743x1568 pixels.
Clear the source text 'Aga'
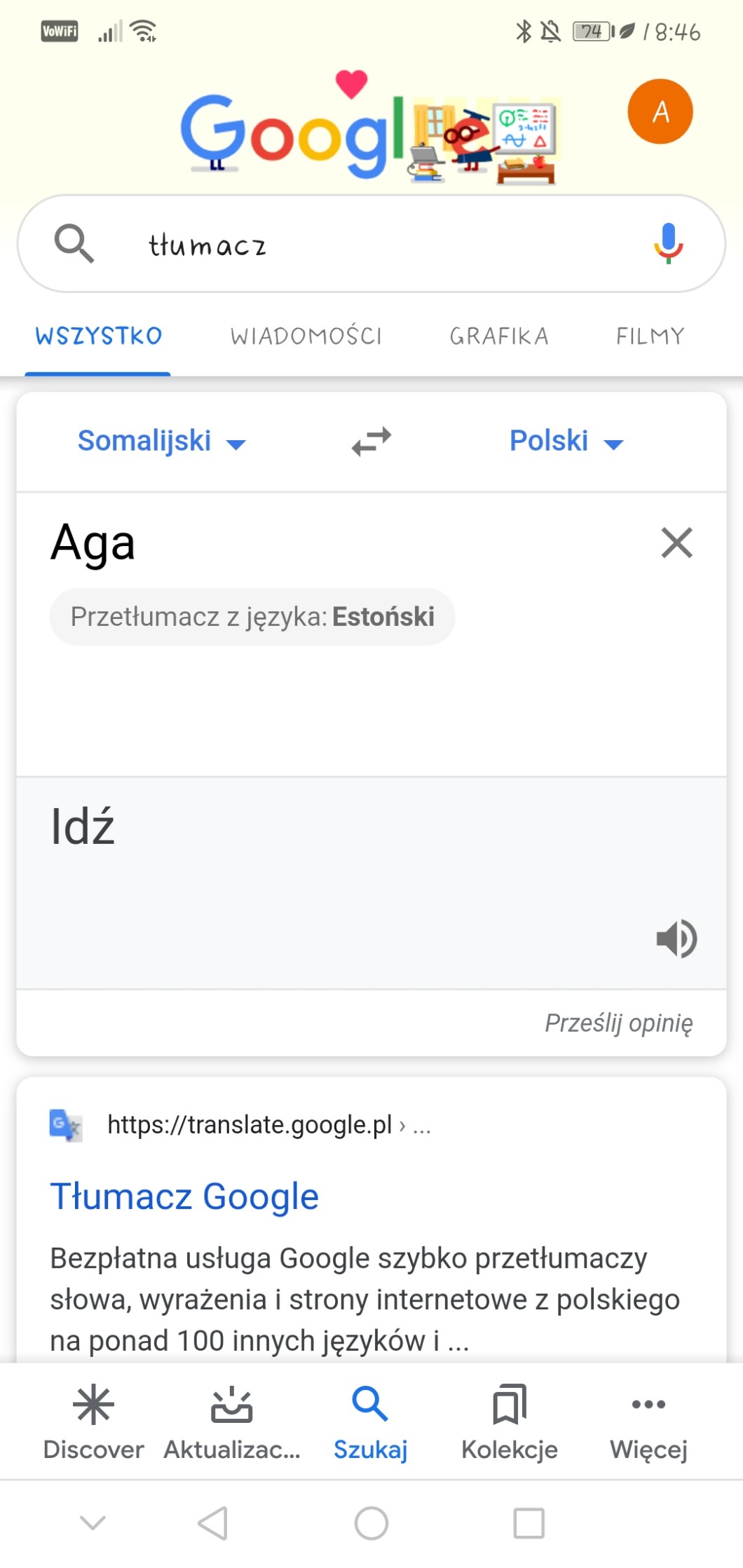click(676, 543)
